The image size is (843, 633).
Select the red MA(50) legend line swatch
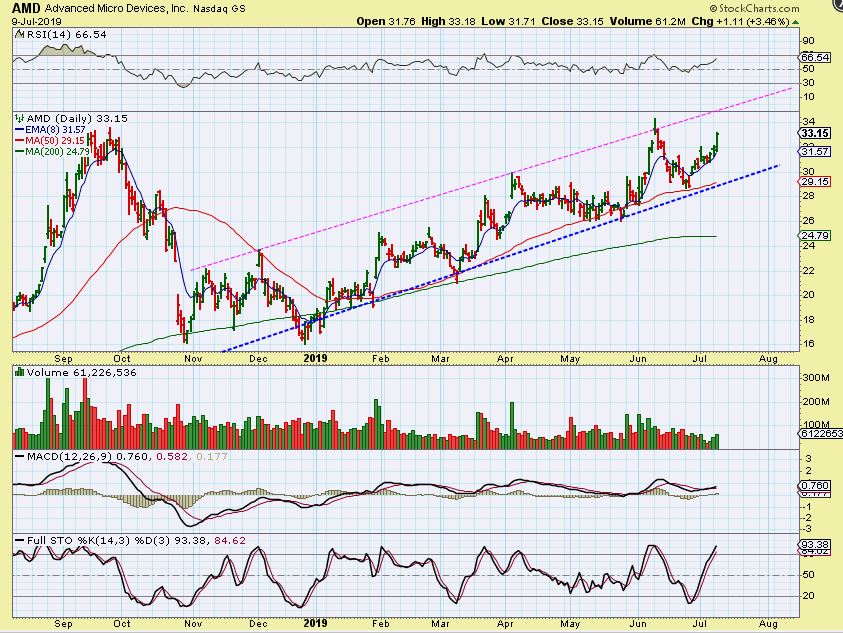point(20,141)
